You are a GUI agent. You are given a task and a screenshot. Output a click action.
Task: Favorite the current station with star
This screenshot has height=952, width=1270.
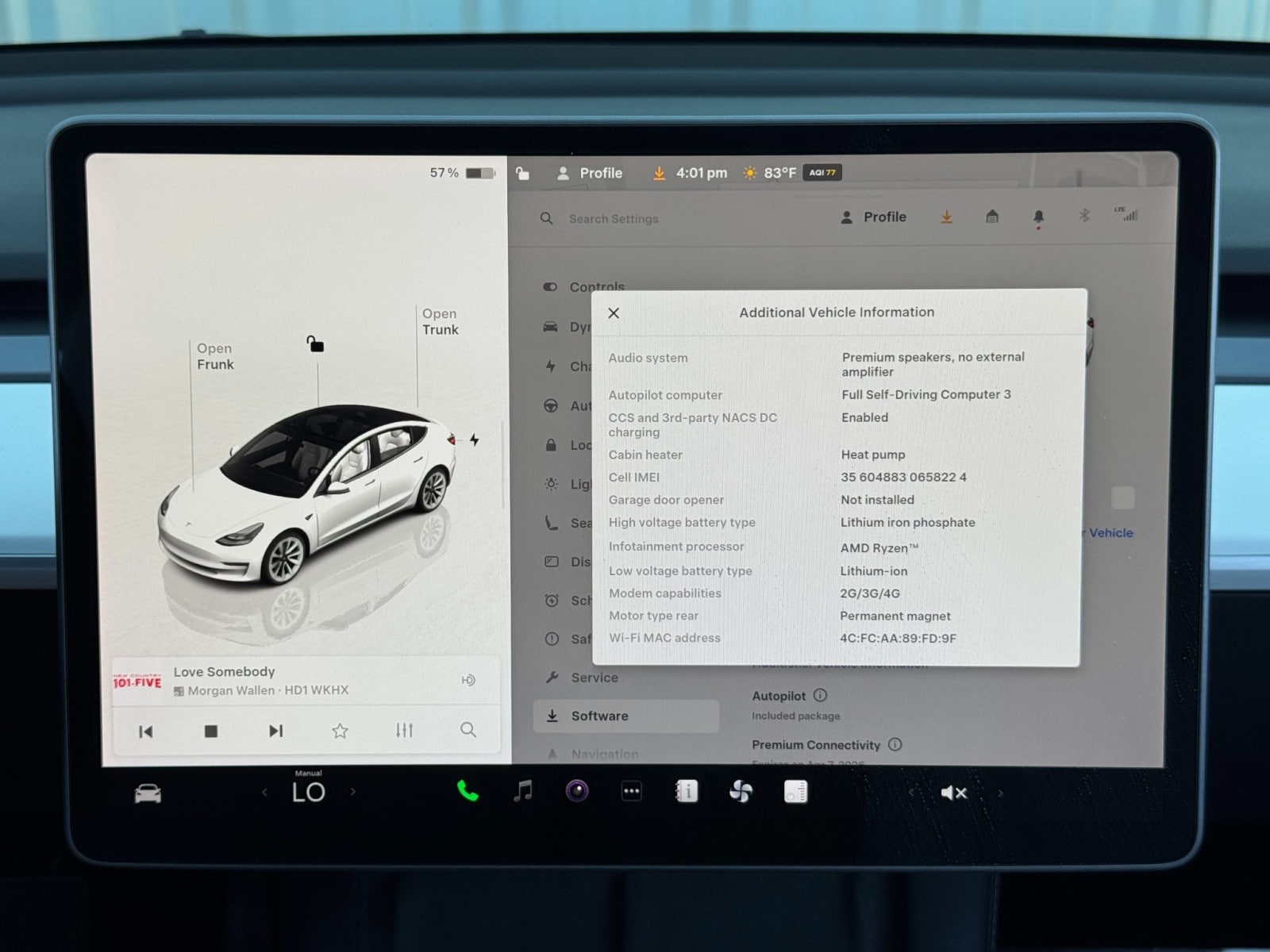340,731
